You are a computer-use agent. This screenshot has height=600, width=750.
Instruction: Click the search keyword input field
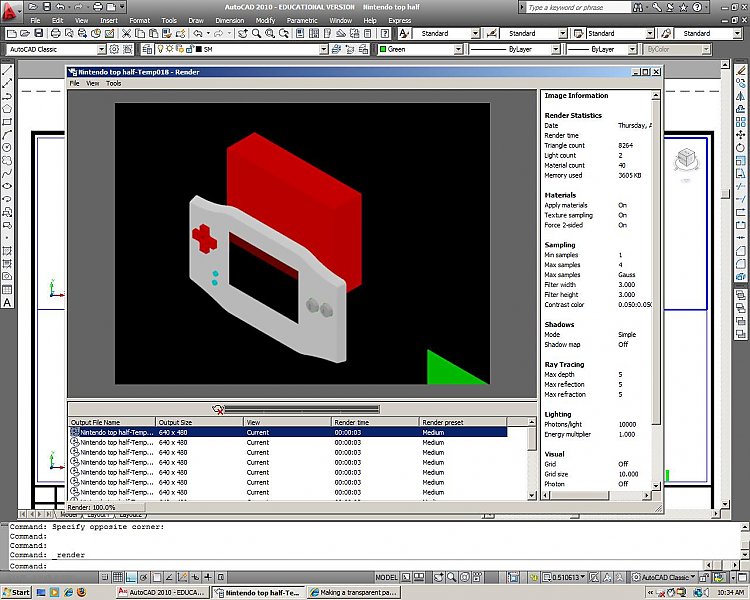coord(578,7)
